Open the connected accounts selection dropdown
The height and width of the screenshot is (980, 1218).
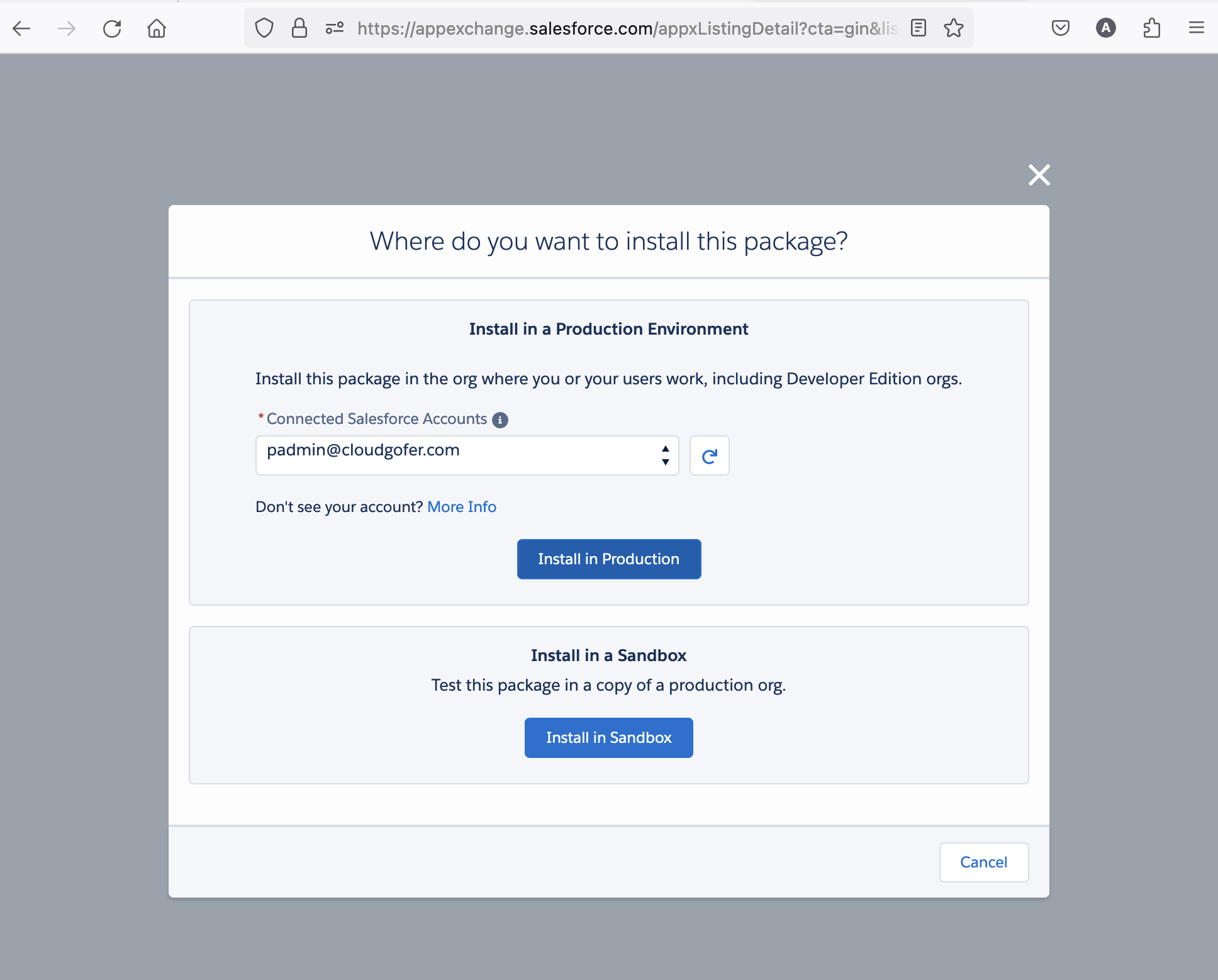pos(467,455)
